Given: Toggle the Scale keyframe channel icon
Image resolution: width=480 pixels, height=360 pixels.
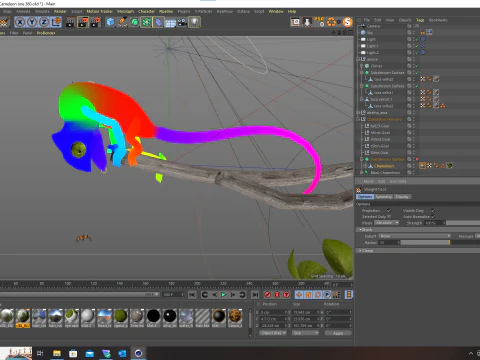Looking at the screenshot, I should (308, 295).
